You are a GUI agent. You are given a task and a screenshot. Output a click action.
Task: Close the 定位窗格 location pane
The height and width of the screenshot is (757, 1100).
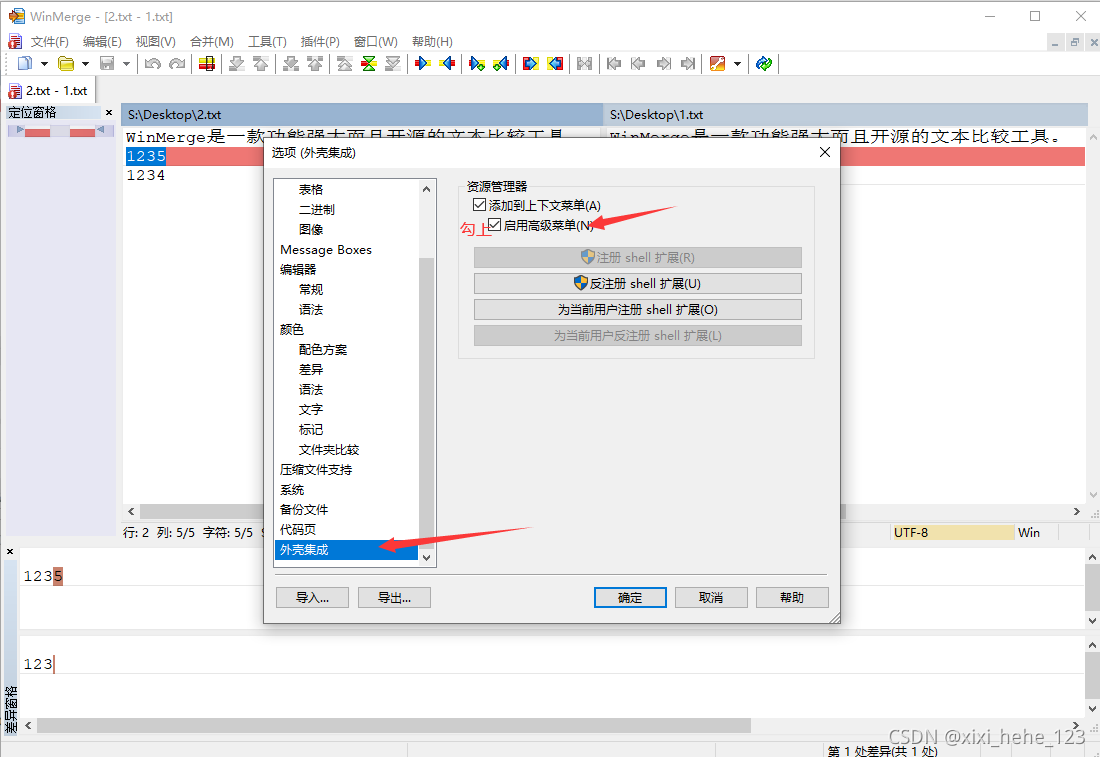point(109,112)
